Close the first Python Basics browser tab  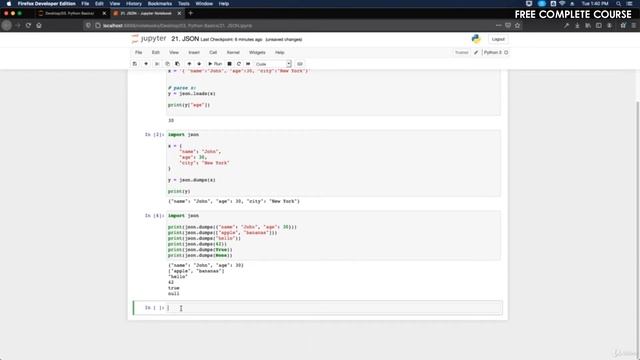point(104,13)
